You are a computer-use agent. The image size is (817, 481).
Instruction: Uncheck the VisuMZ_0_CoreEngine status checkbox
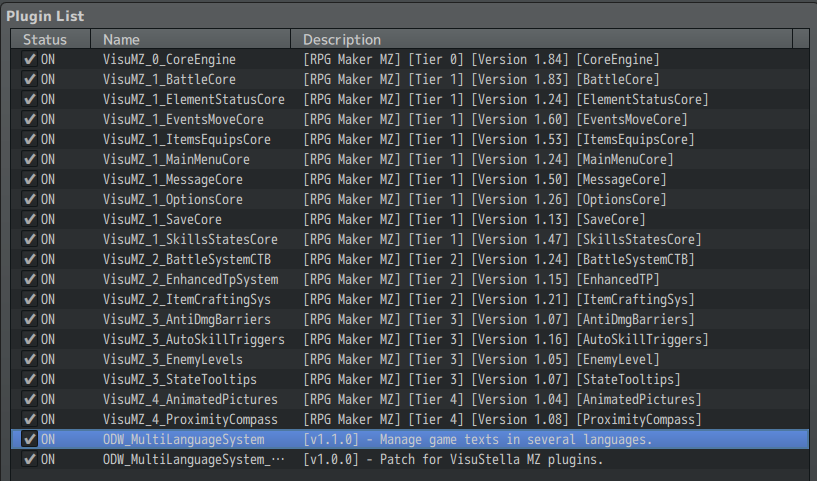[x=30, y=59]
